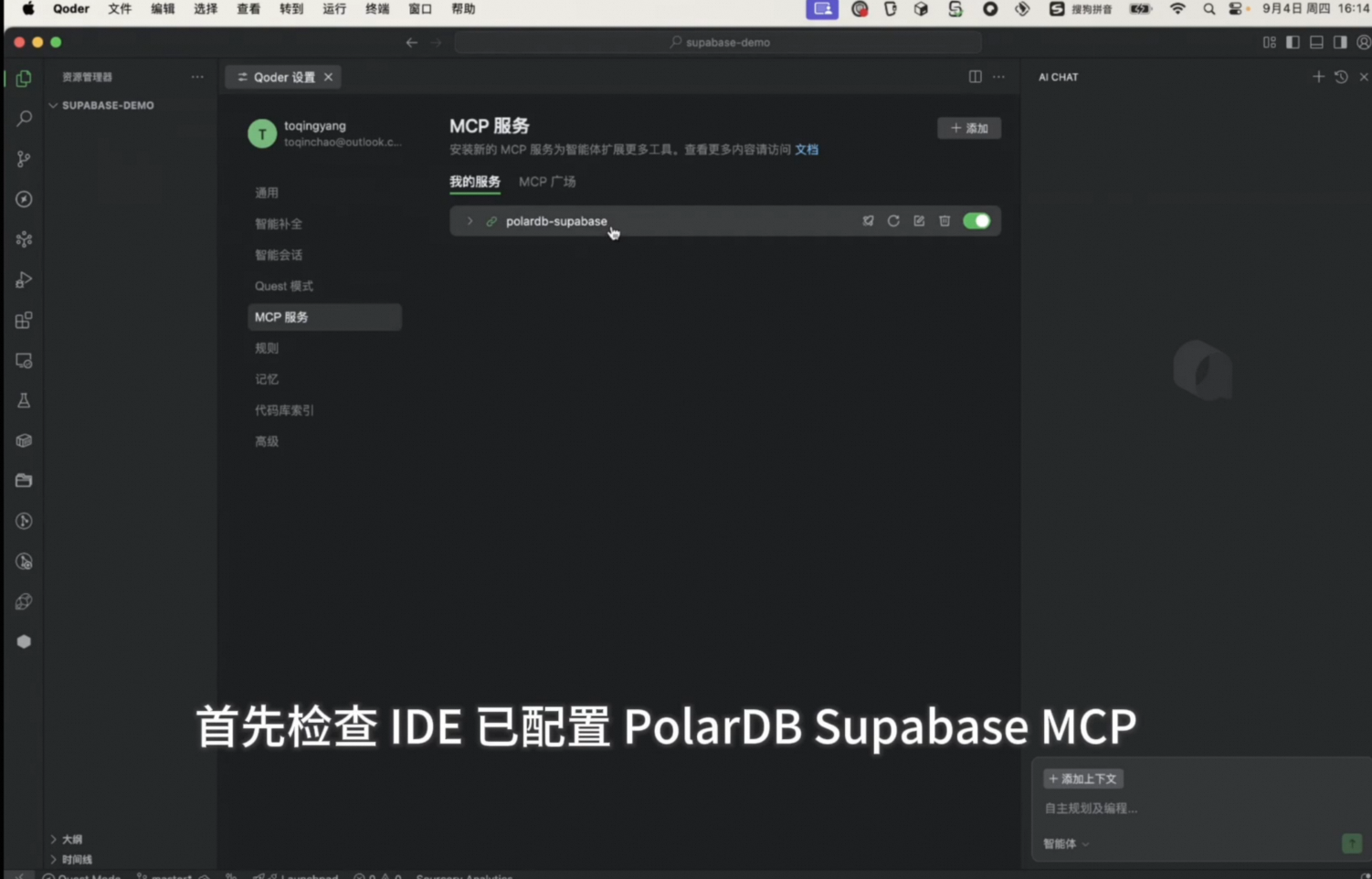Open the 查看 menu in menu bar
This screenshot has width=1372, height=879.
[x=248, y=9]
